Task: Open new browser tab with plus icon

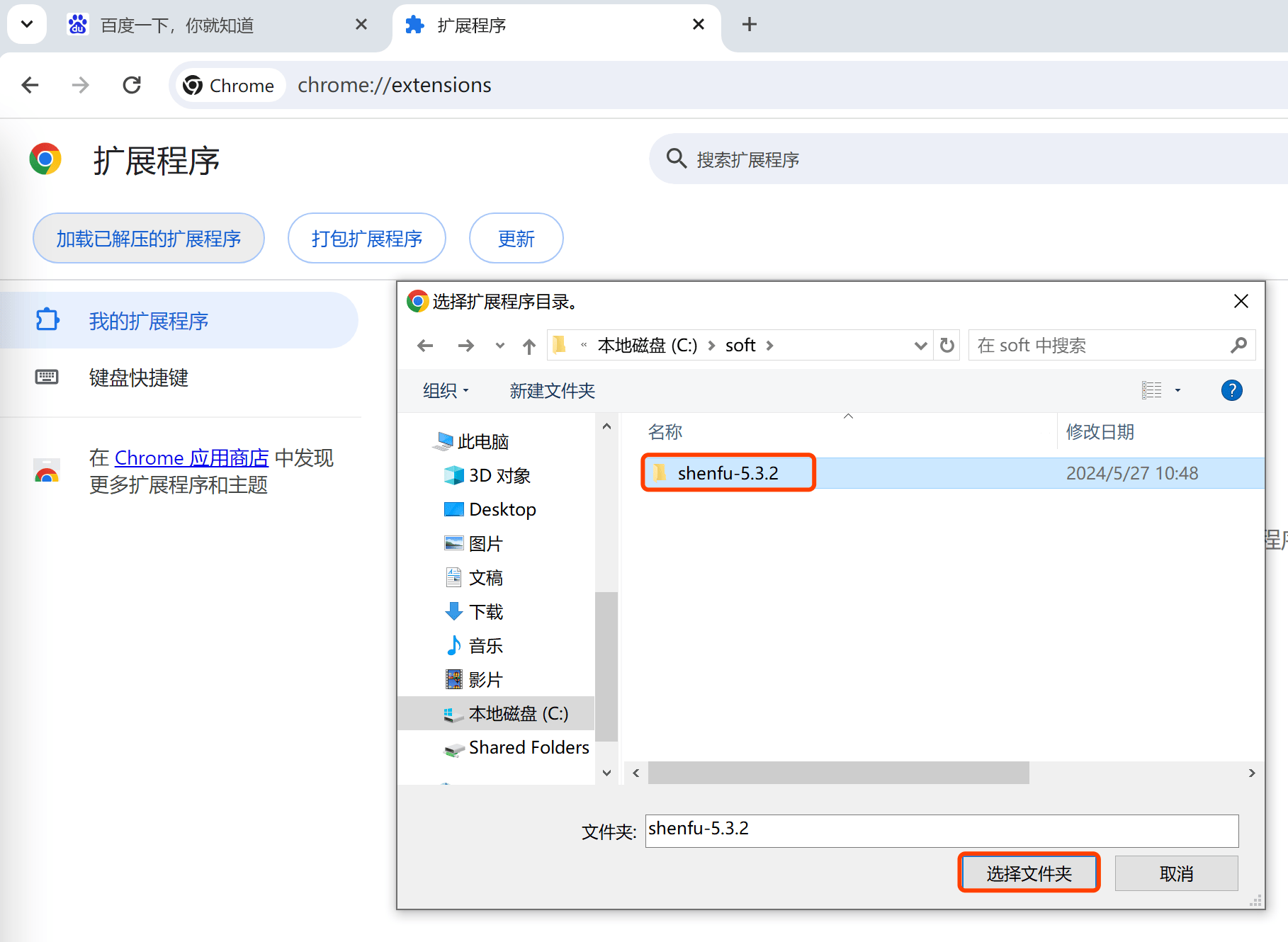Action: [x=749, y=25]
